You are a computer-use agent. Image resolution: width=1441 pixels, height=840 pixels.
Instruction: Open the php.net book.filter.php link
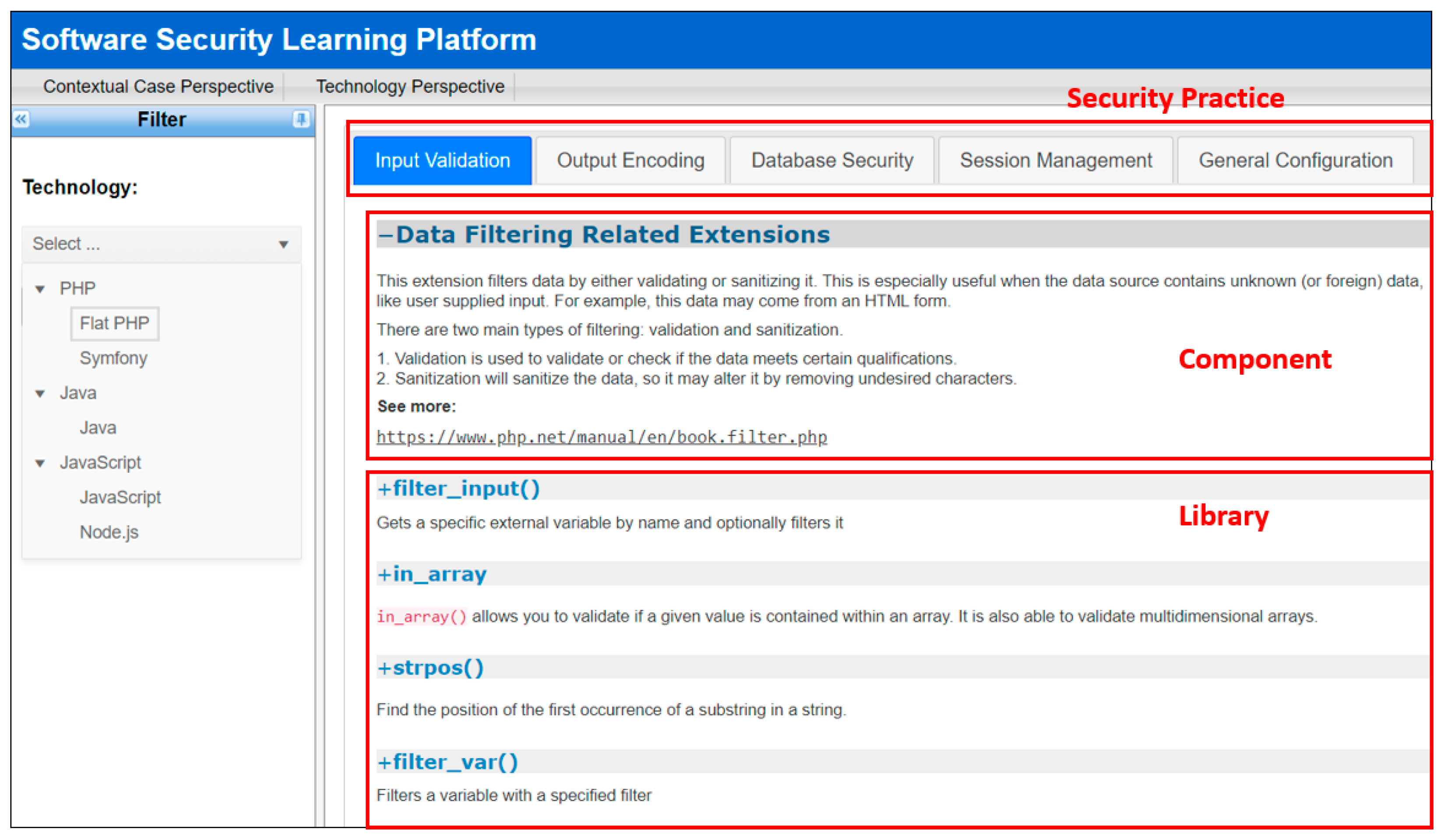pyautogui.click(x=602, y=437)
